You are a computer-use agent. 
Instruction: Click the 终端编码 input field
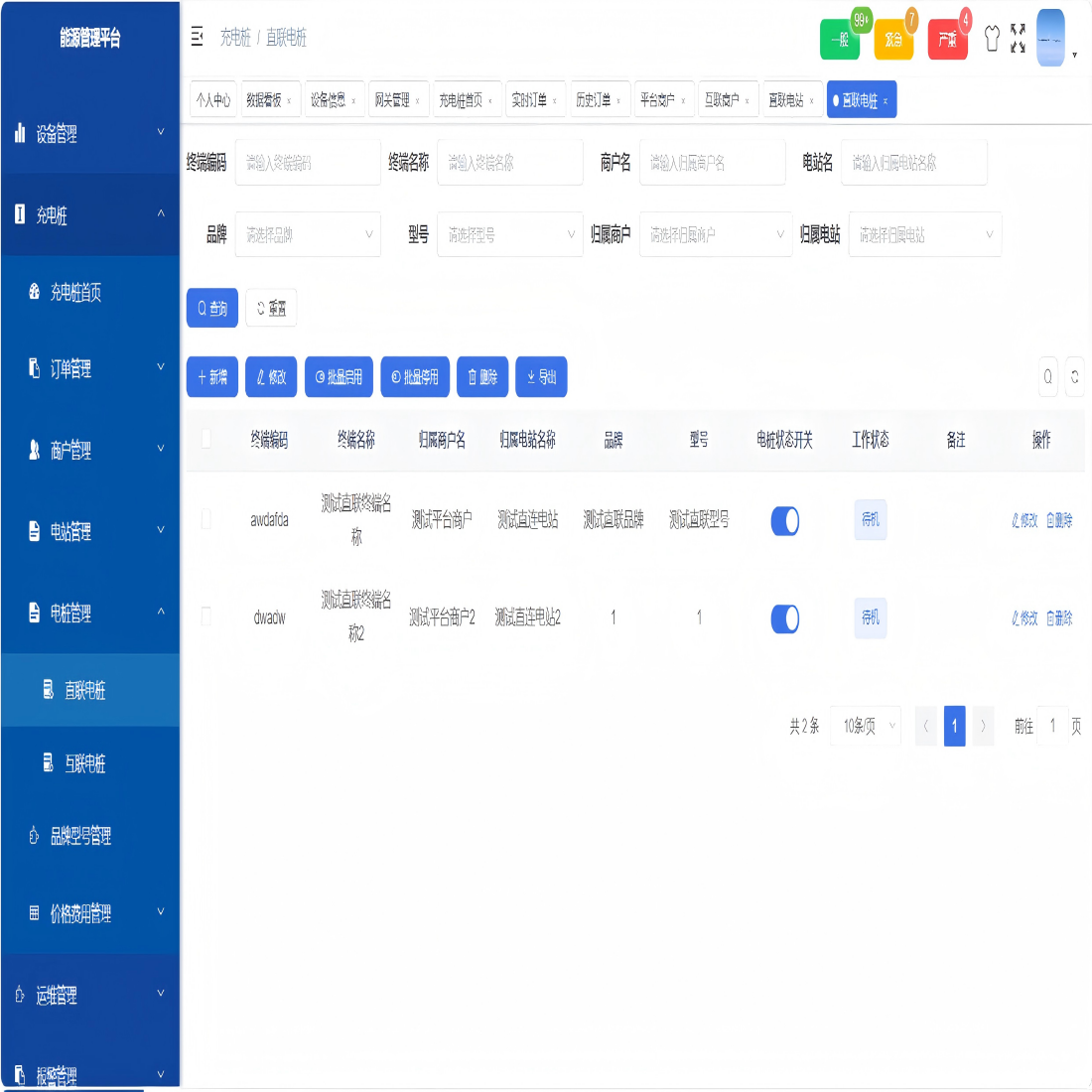(x=308, y=163)
